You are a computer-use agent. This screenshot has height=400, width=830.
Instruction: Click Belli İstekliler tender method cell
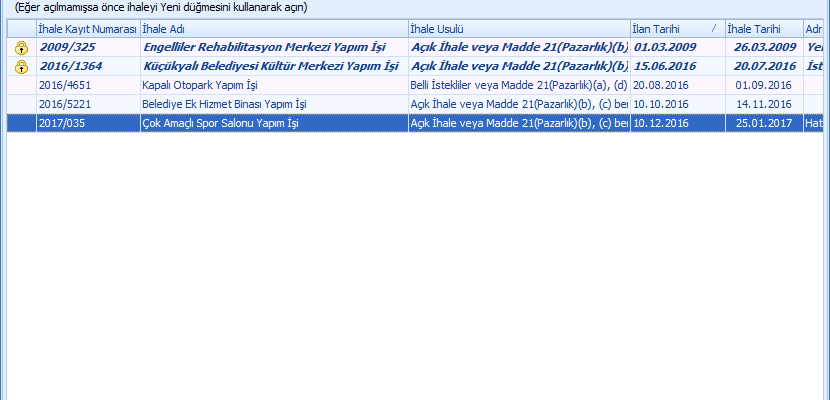tap(517, 86)
